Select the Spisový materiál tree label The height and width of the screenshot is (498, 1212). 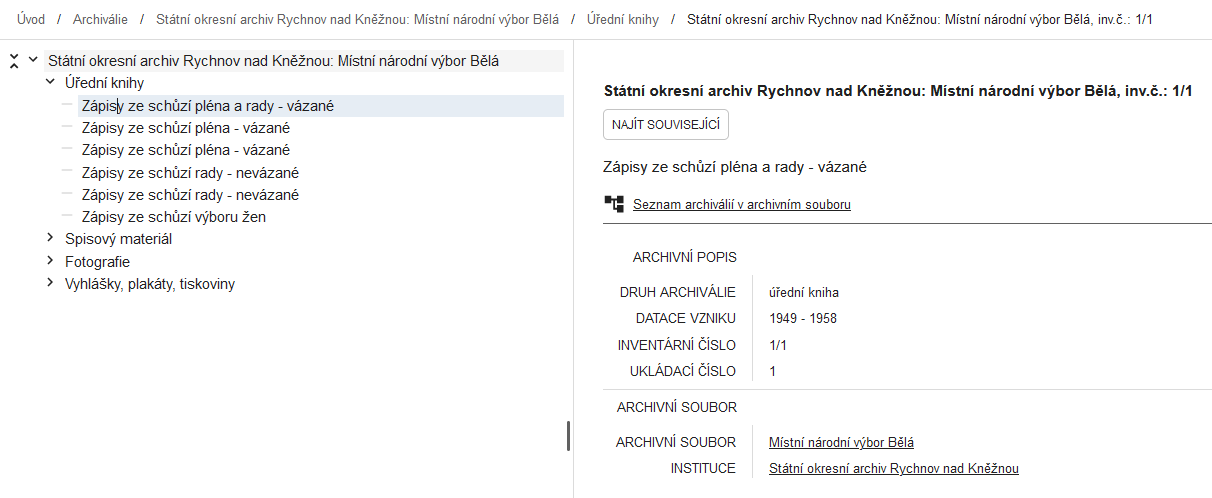click(x=118, y=239)
